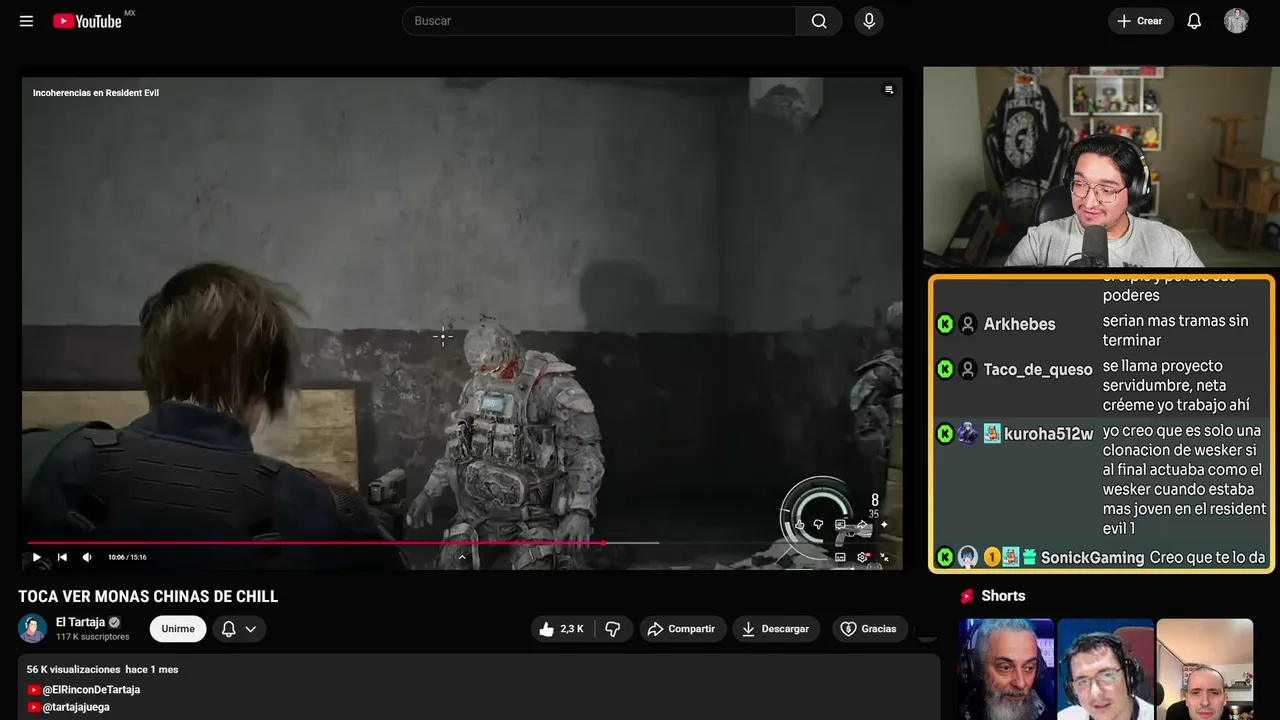Open the comments overlay icon in the player
This screenshot has width=1280, height=720.
click(840, 524)
